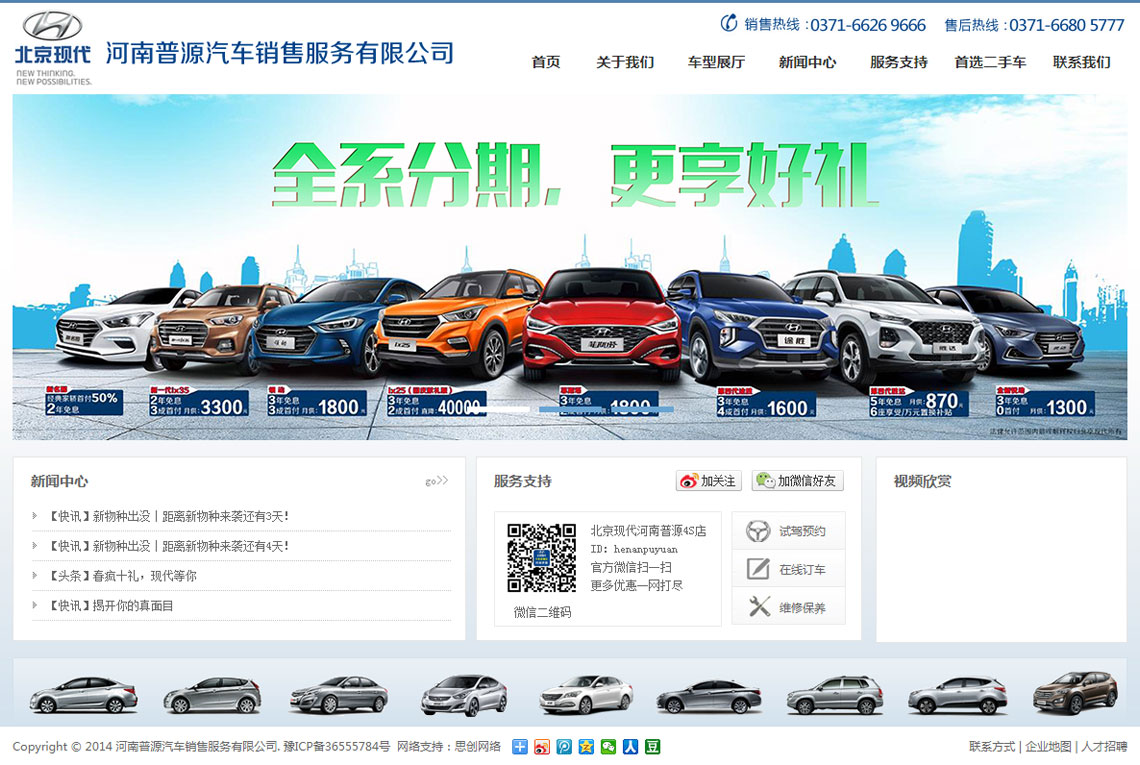Screen dimensions: 1140x765
Task: Read the 春疯十礼，现代等你 headline
Action: click(122, 576)
